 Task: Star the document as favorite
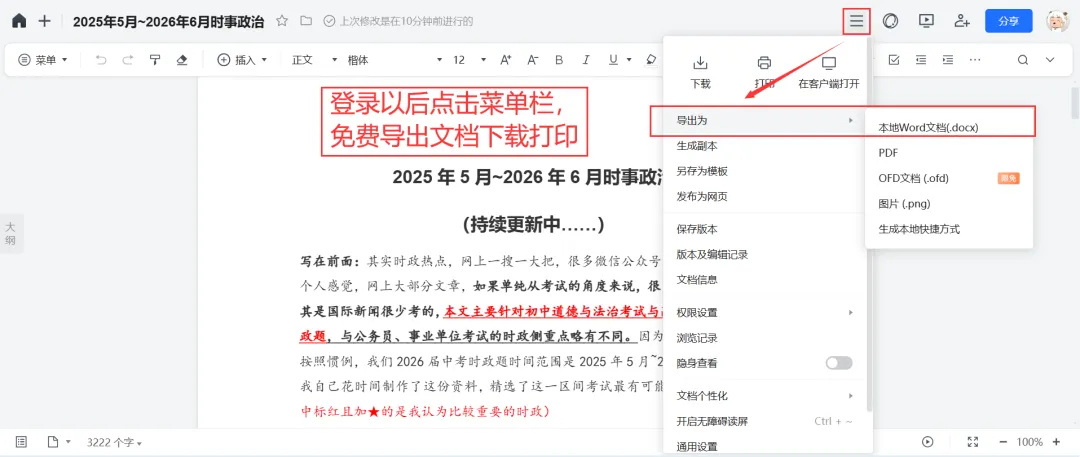(x=282, y=21)
